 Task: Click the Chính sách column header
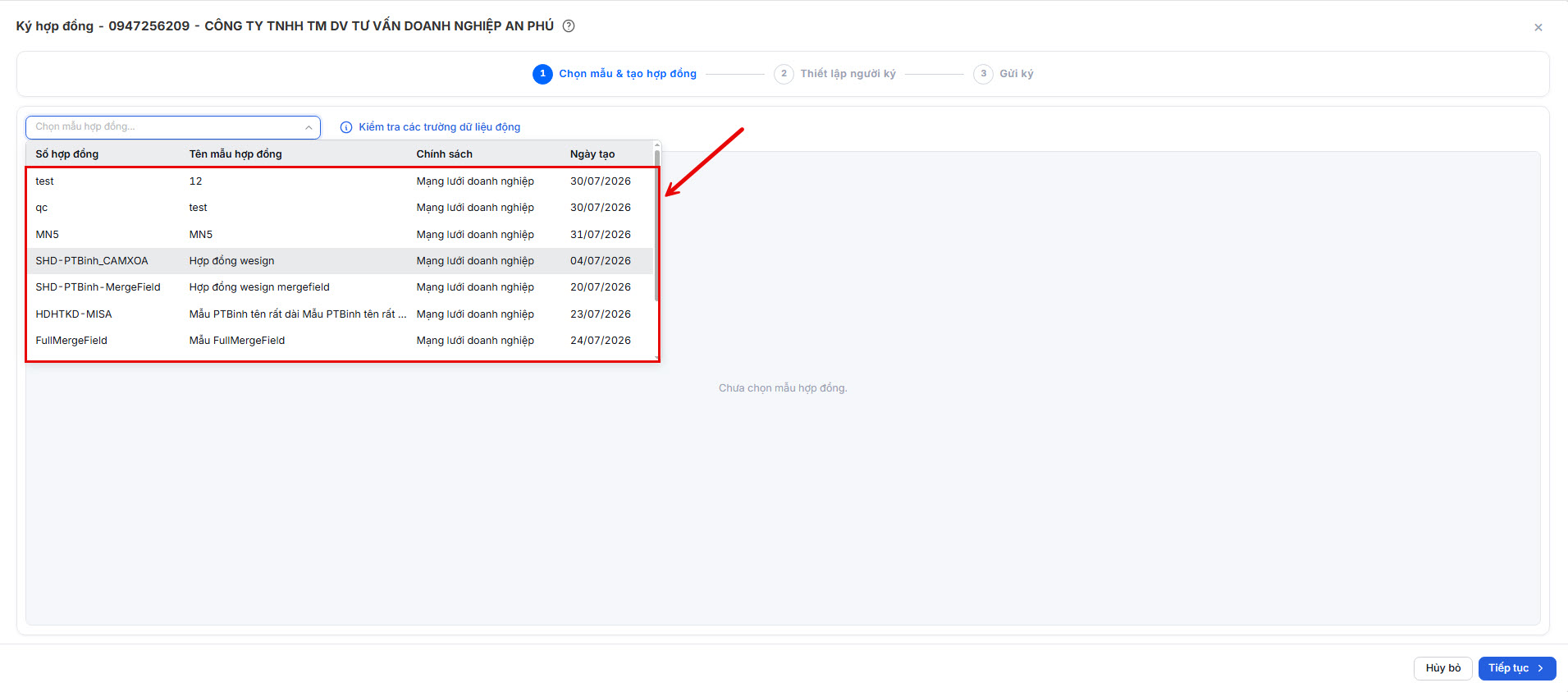pyautogui.click(x=445, y=154)
